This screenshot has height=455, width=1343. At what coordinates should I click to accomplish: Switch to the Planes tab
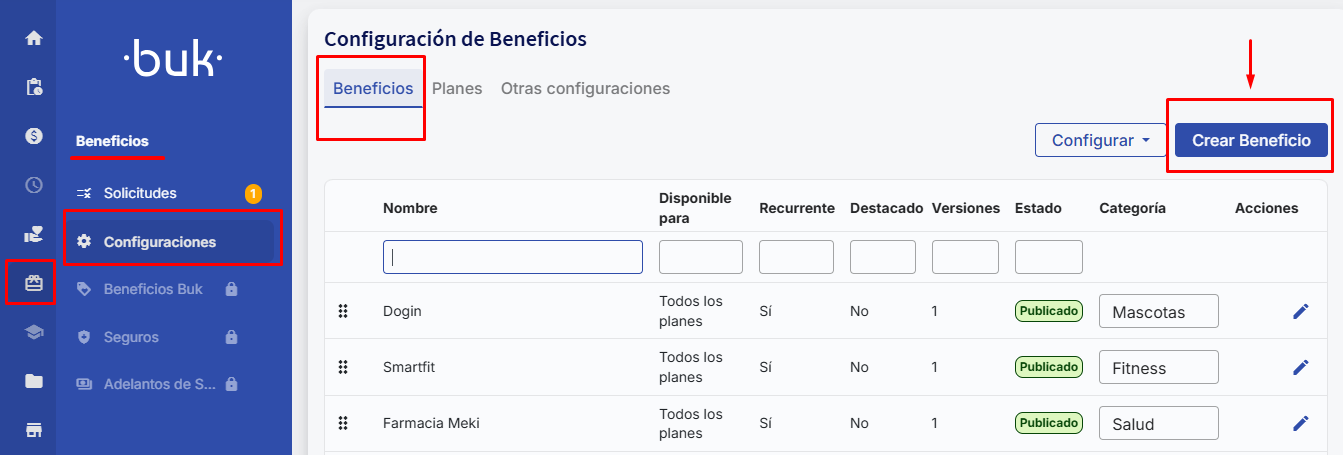457,89
